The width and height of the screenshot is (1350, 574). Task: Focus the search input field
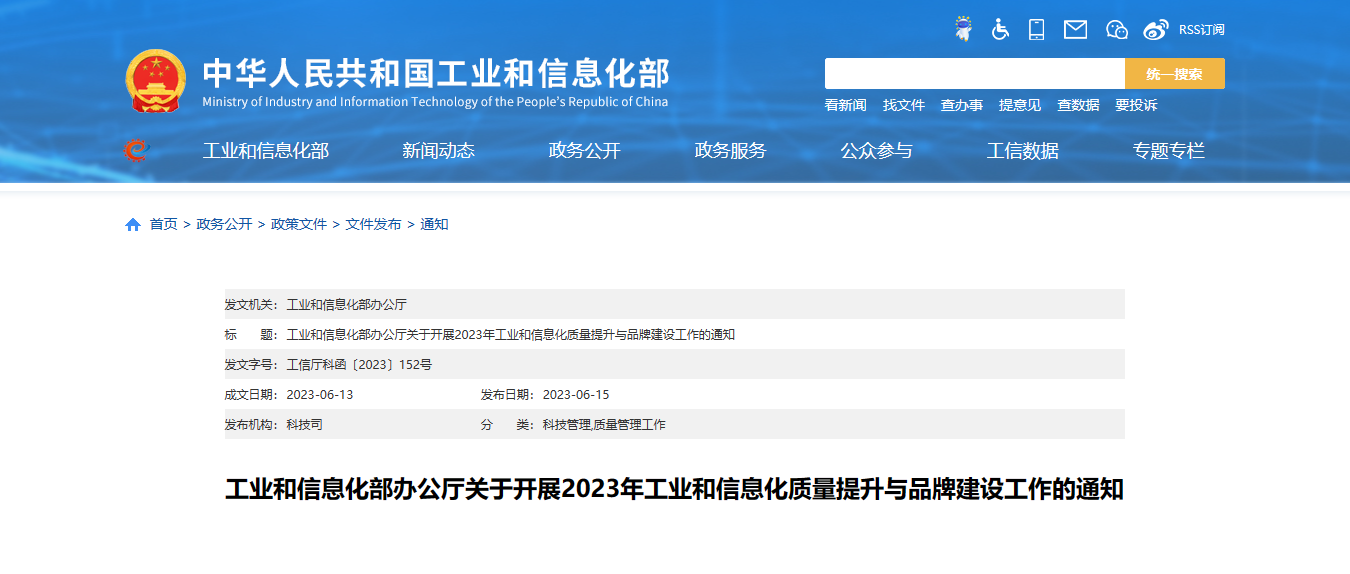(974, 74)
